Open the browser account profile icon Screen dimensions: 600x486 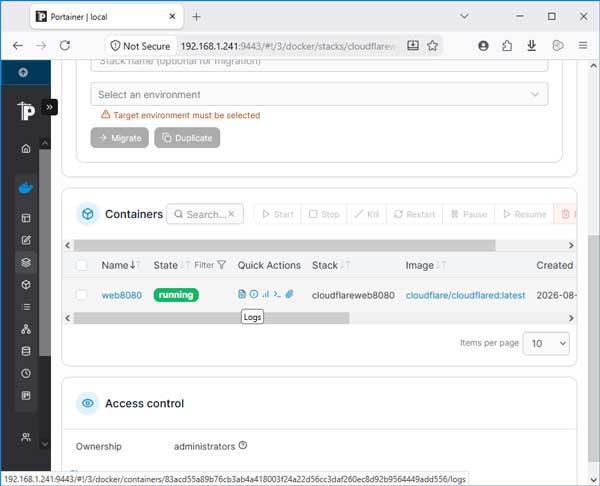tap(483, 46)
